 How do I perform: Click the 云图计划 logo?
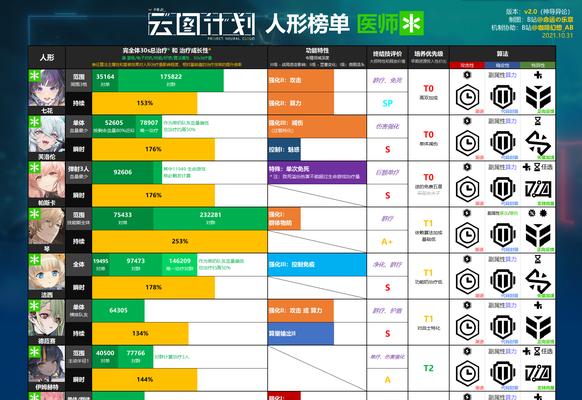[202, 24]
